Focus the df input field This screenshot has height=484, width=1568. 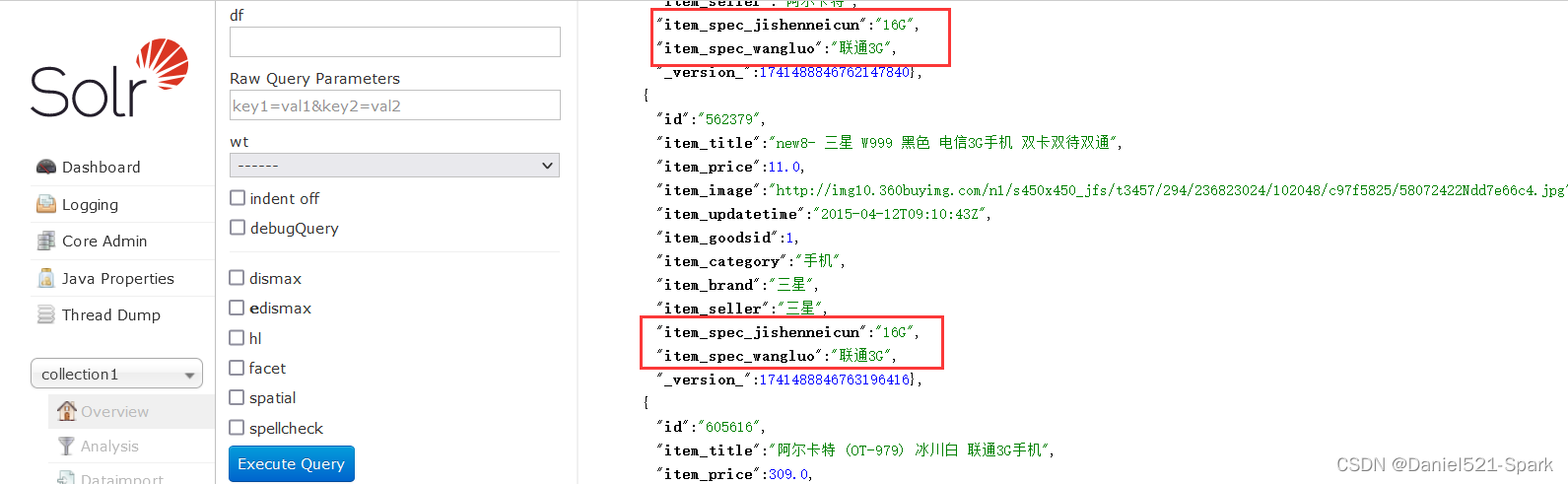coord(394,41)
